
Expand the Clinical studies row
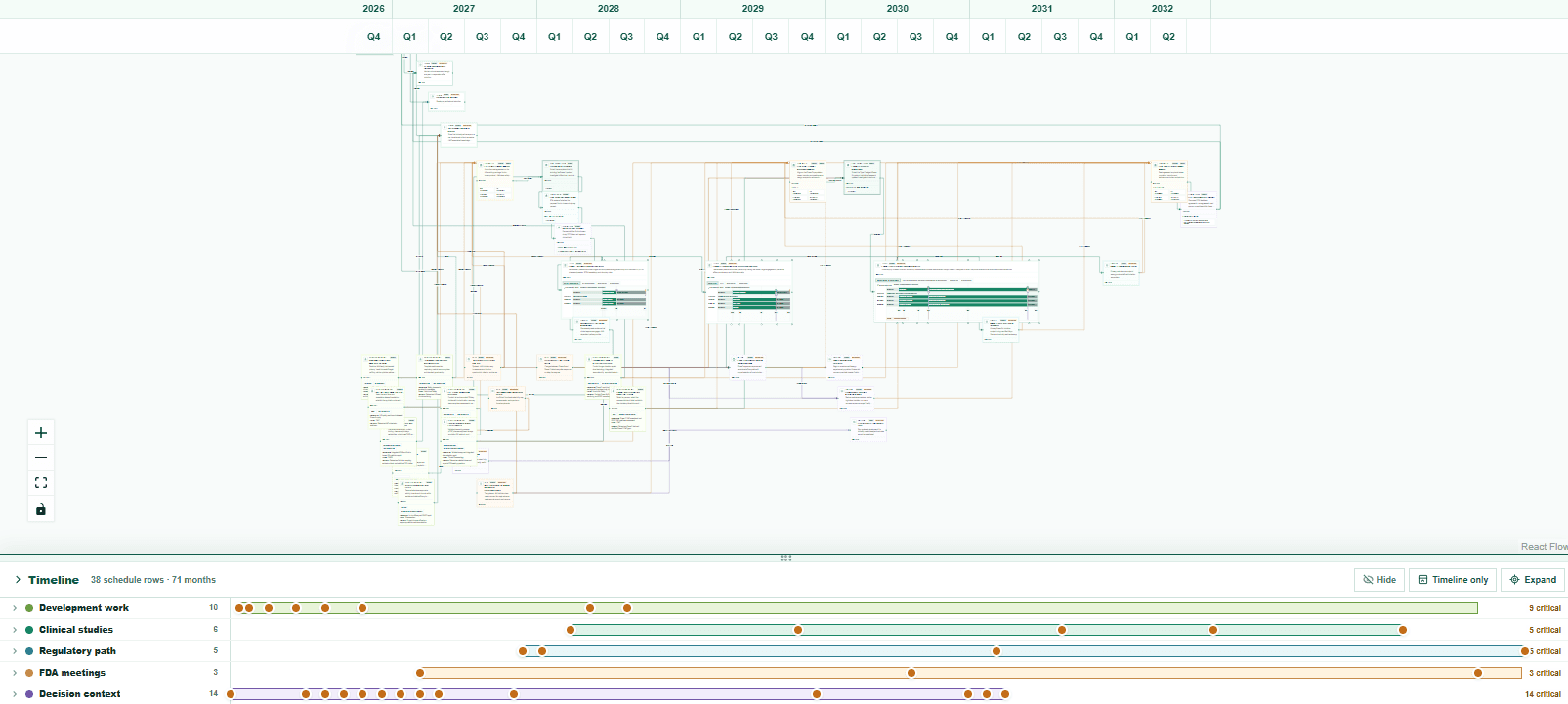click(15, 630)
